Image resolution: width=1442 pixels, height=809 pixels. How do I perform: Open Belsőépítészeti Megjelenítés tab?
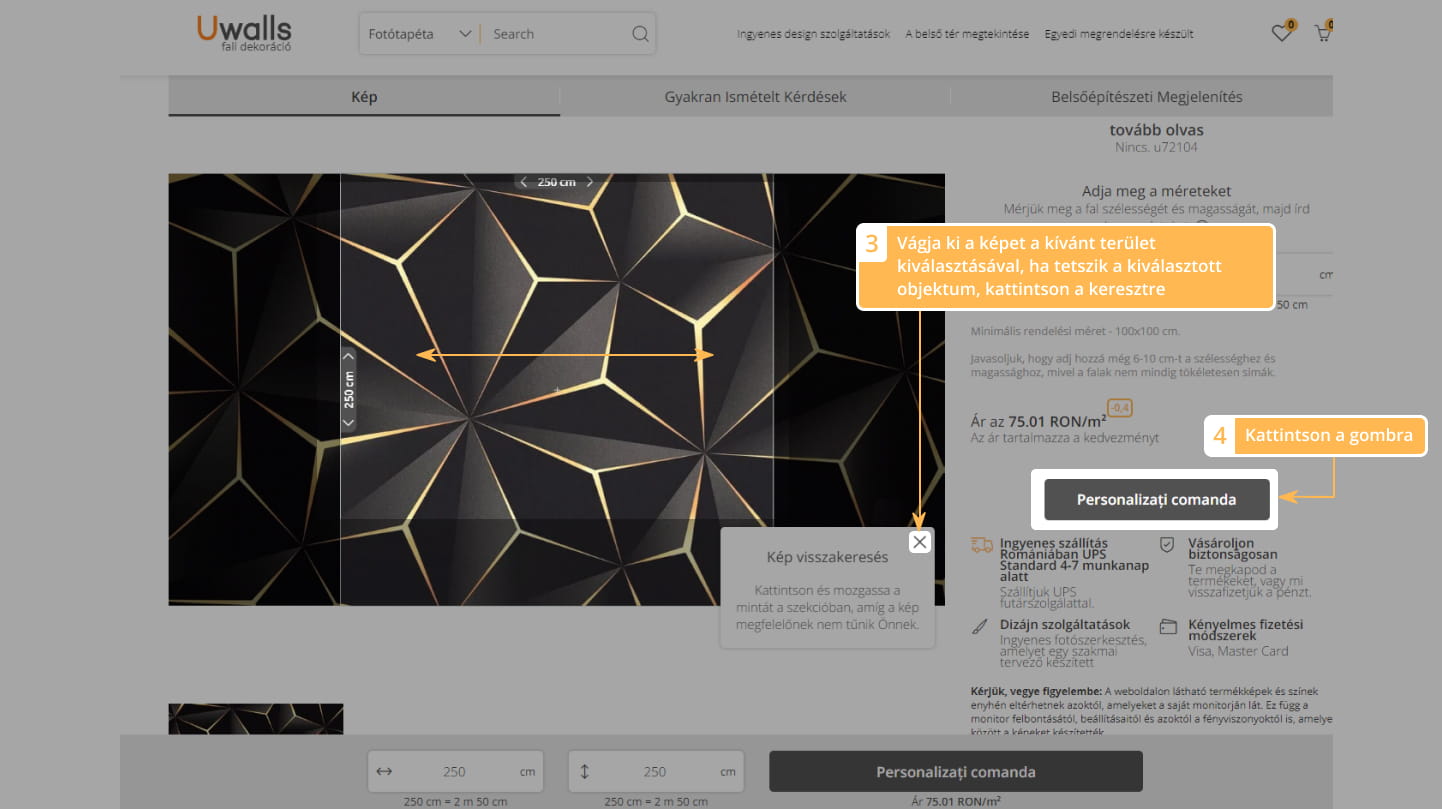click(x=1146, y=97)
